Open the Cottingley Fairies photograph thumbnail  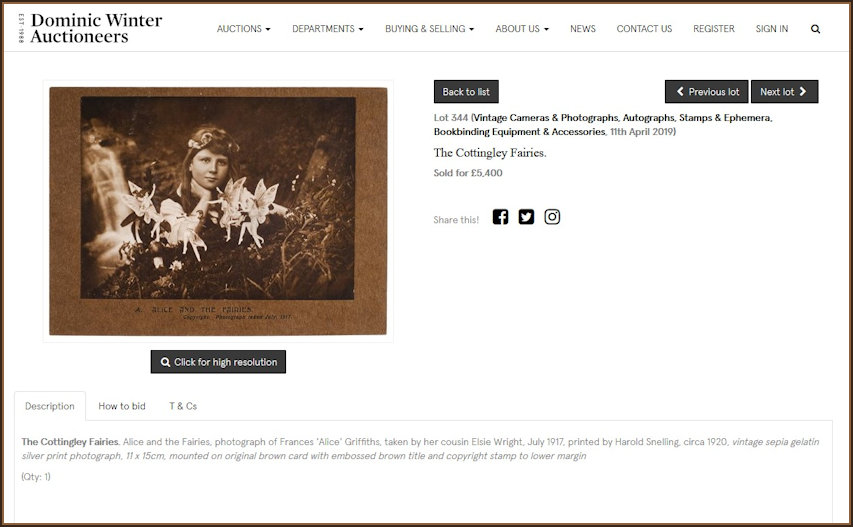[218, 211]
